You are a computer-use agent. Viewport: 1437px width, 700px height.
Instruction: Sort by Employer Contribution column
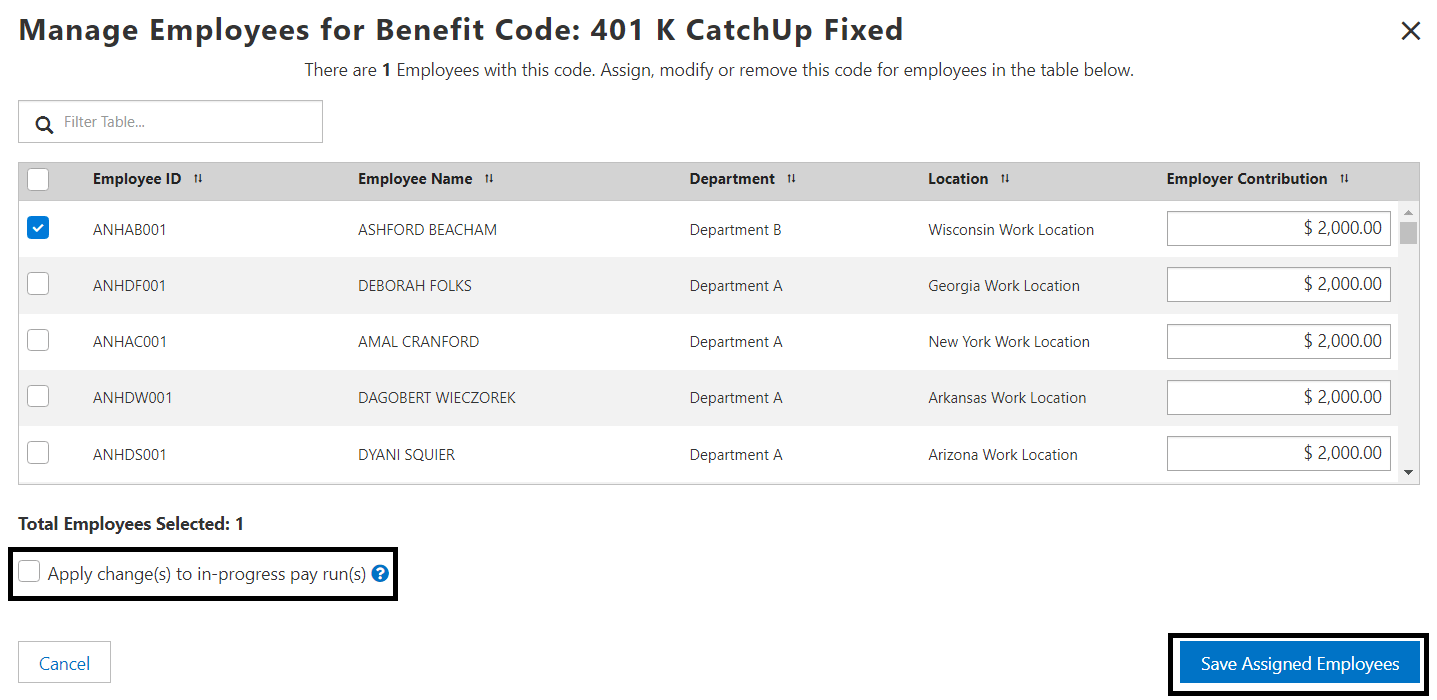click(x=1344, y=179)
